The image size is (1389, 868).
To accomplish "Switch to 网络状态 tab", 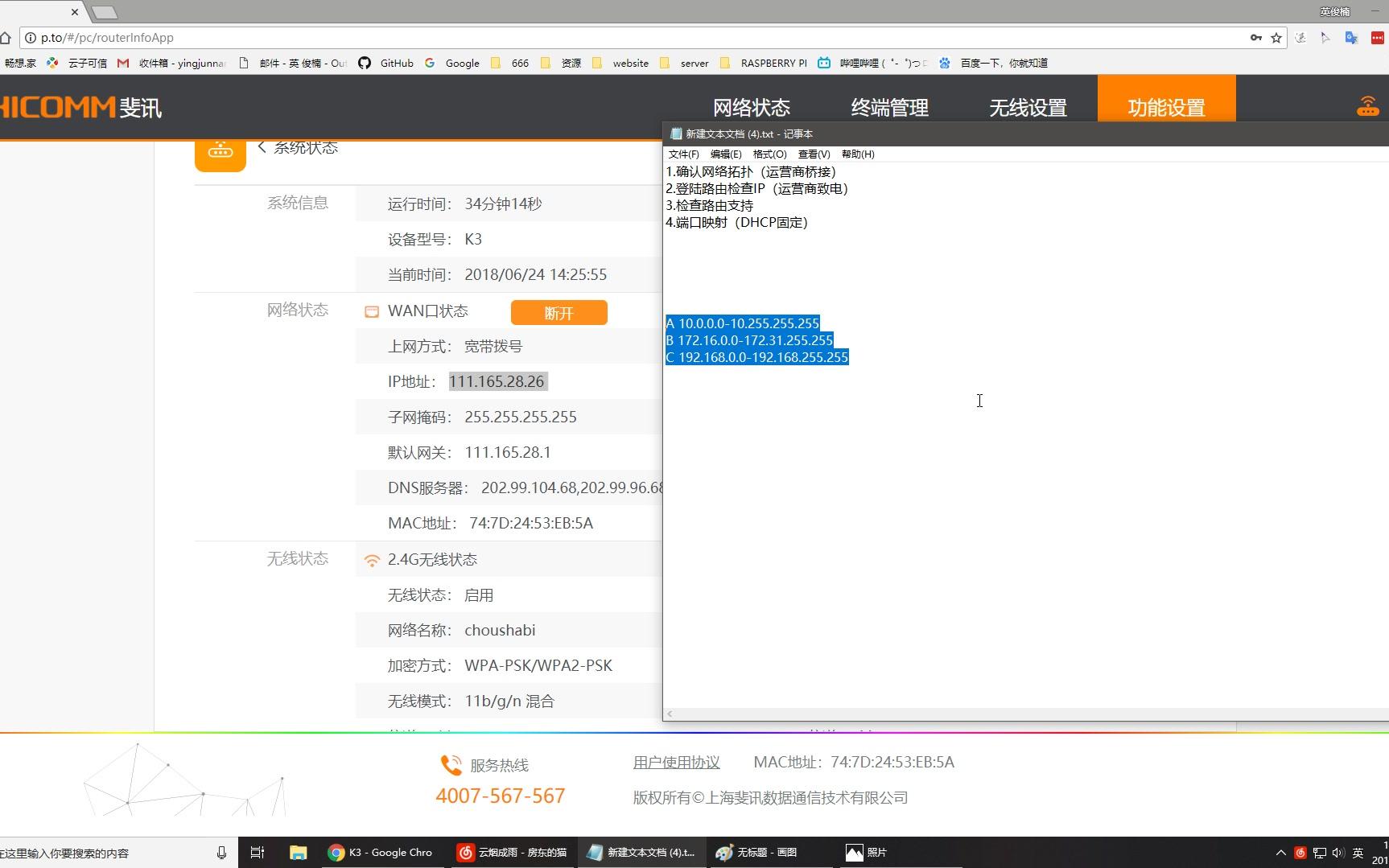I will click(x=752, y=107).
